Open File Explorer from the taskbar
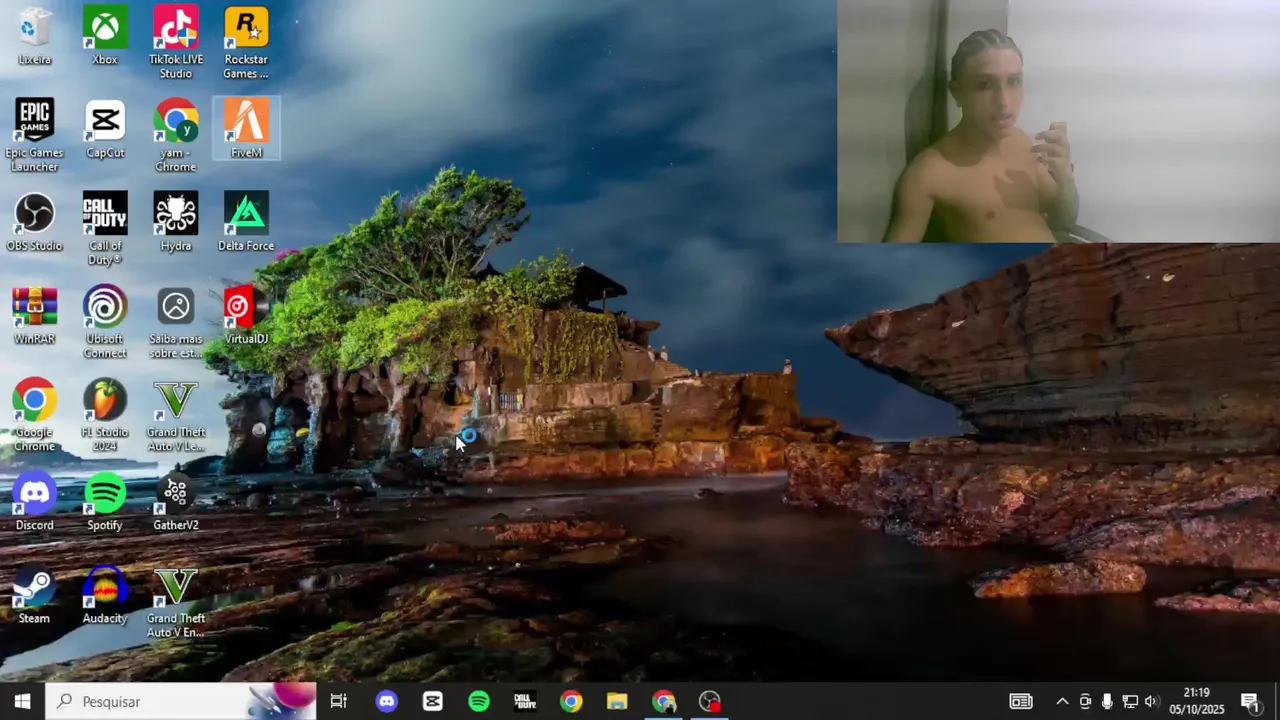Screen dimensions: 1280x720 click(617, 701)
